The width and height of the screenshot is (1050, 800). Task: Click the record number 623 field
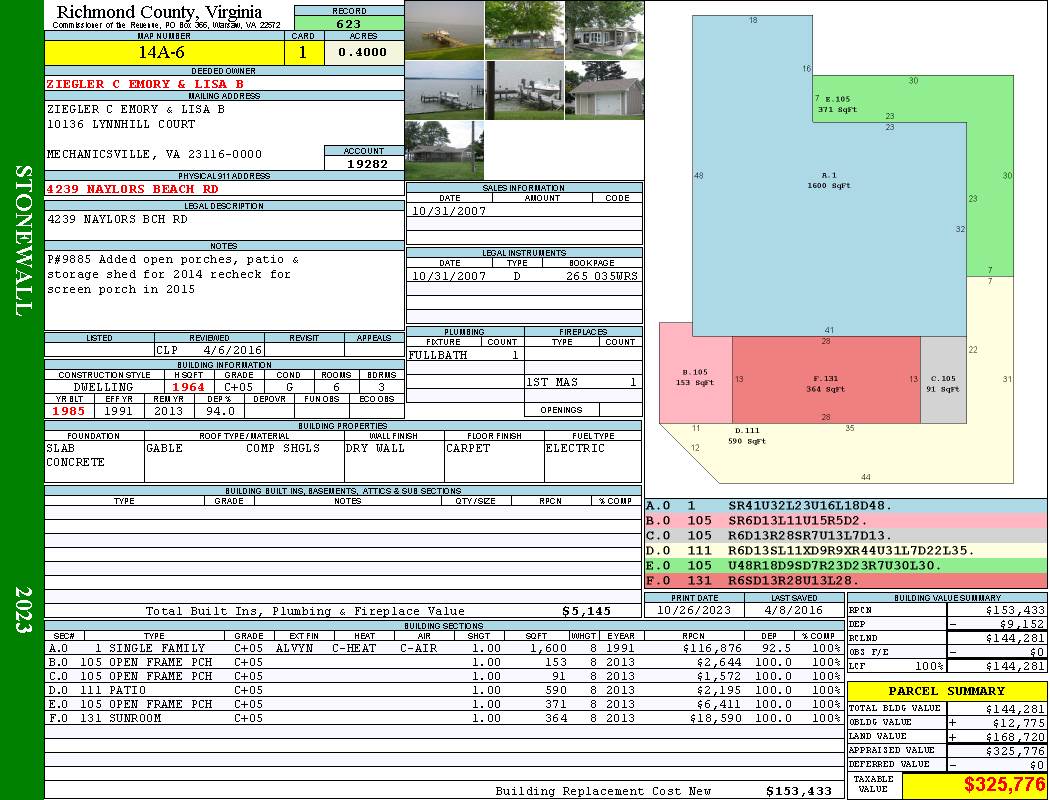coord(349,23)
